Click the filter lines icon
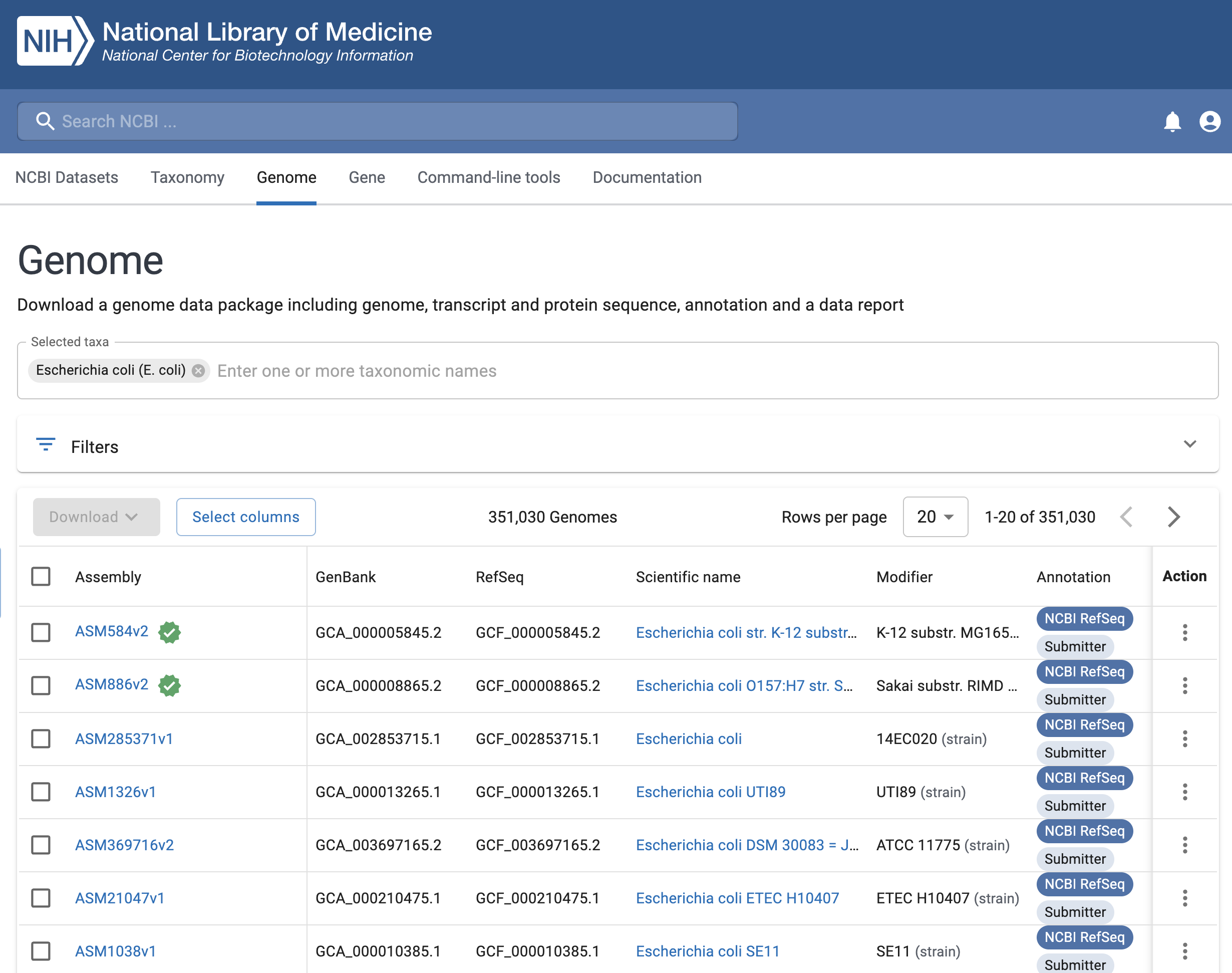 46,444
